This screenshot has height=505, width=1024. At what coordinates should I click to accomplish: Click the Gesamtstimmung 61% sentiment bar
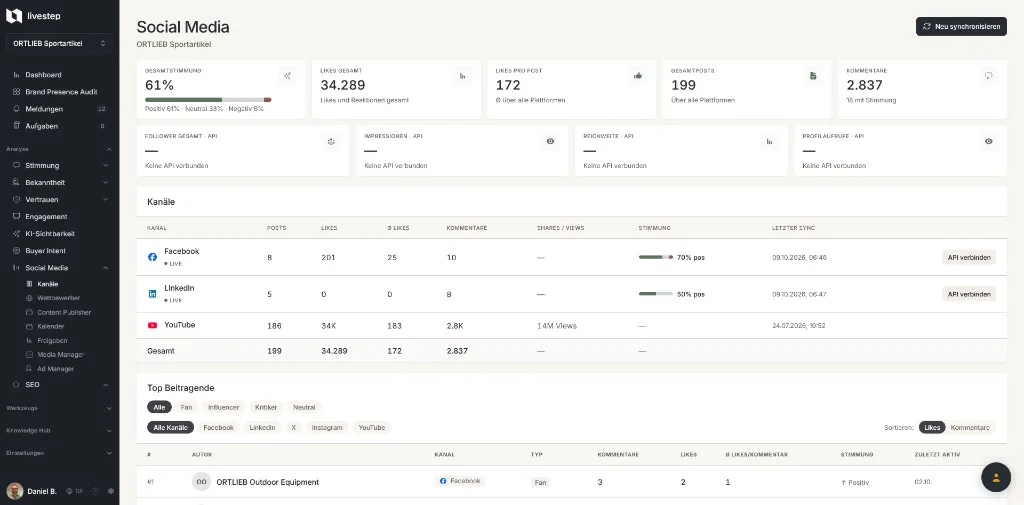(208, 100)
